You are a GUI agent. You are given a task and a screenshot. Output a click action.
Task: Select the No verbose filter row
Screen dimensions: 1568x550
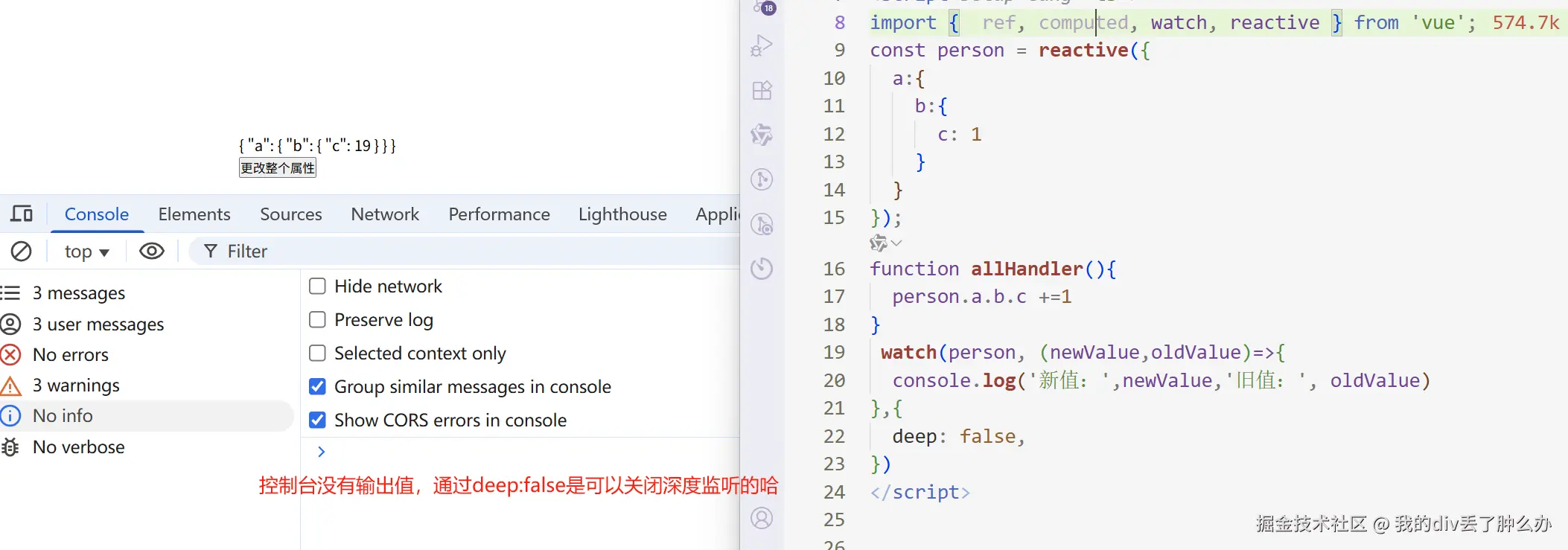pos(147,447)
